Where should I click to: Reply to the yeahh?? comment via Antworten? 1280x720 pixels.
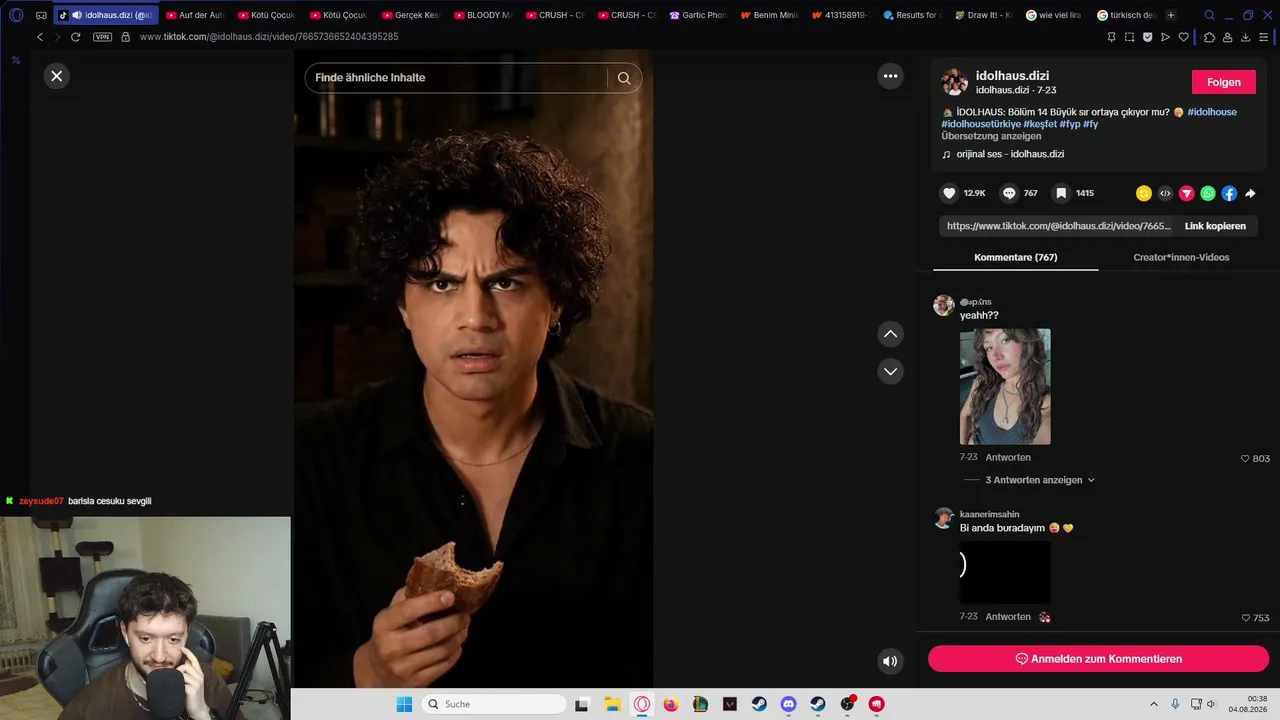click(1008, 457)
